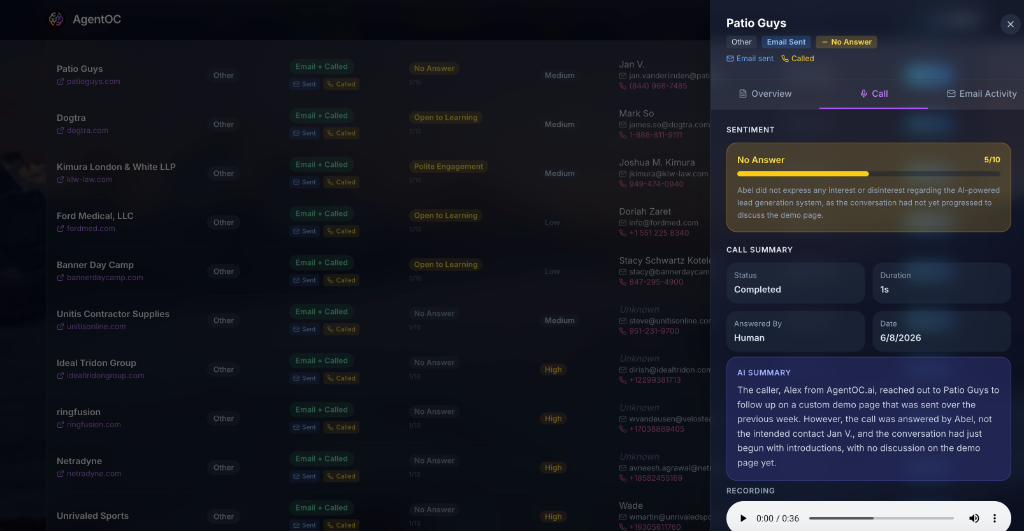Click the No Answer status badge in panel
The image size is (1024, 531).
point(846,42)
